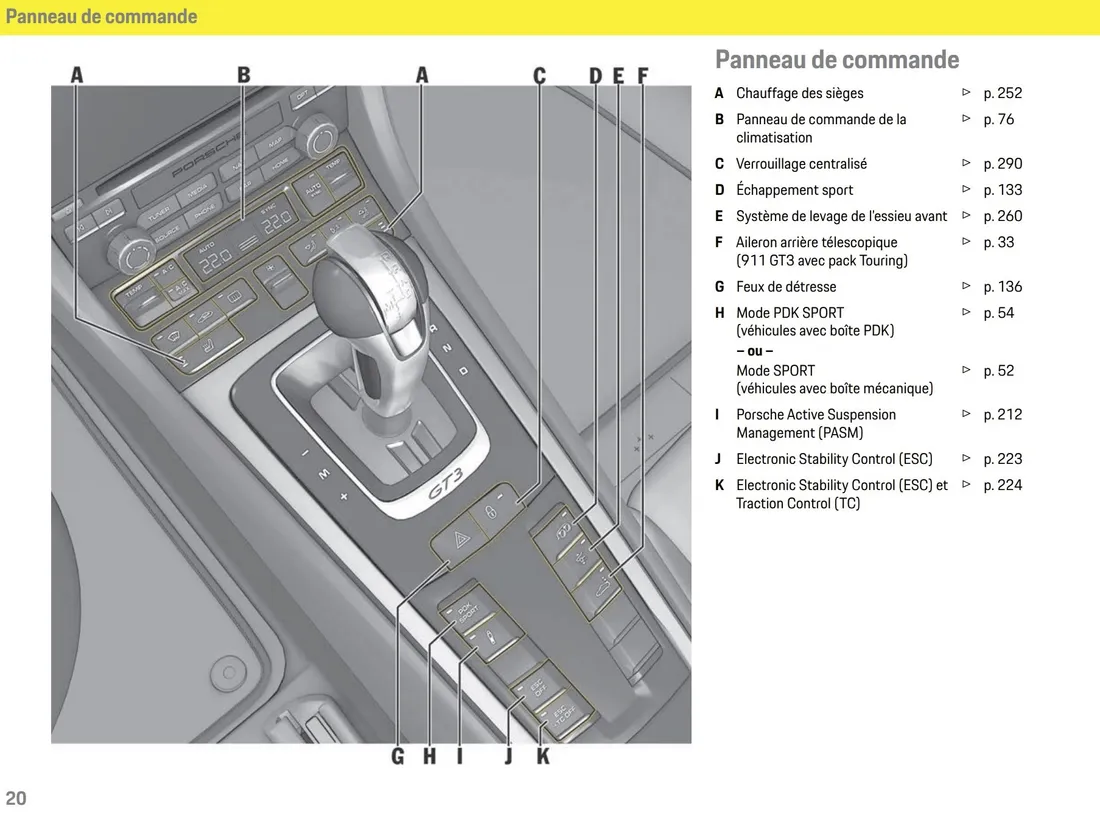This screenshot has height=817, width=1100.
Task: Select 'Electronic Stability Control (ESC)' entry J
Action: (834, 459)
